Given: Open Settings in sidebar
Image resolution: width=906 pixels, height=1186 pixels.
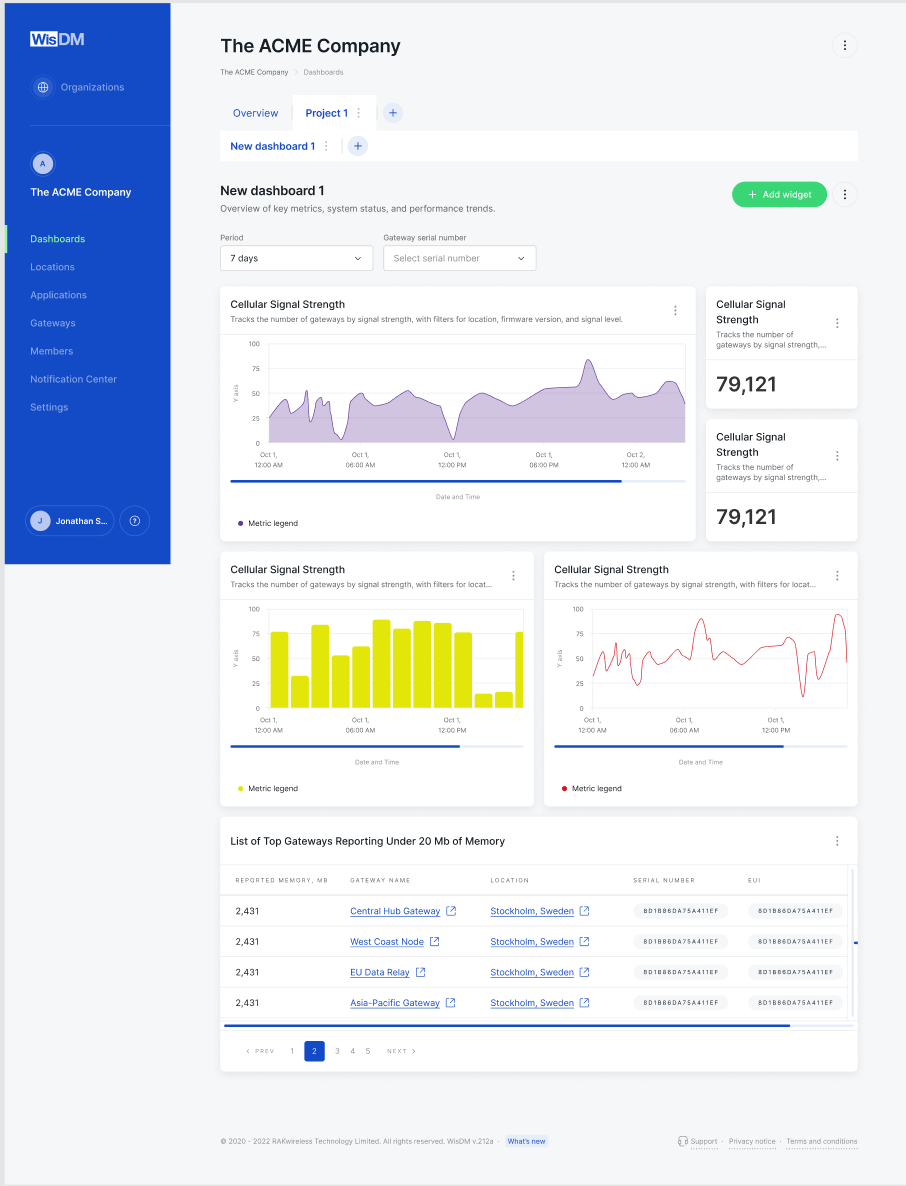Looking at the screenshot, I should click(x=49, y=407).
